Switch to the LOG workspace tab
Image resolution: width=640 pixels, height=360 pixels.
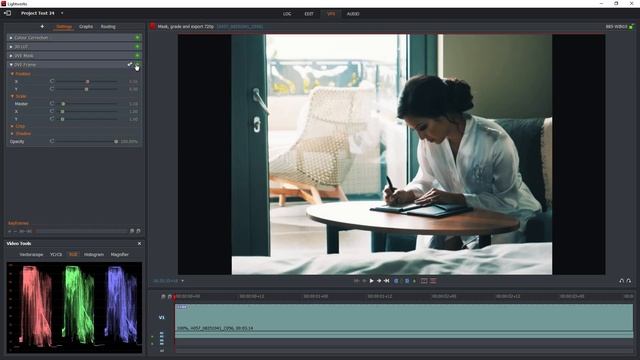[x=287, y=14]
